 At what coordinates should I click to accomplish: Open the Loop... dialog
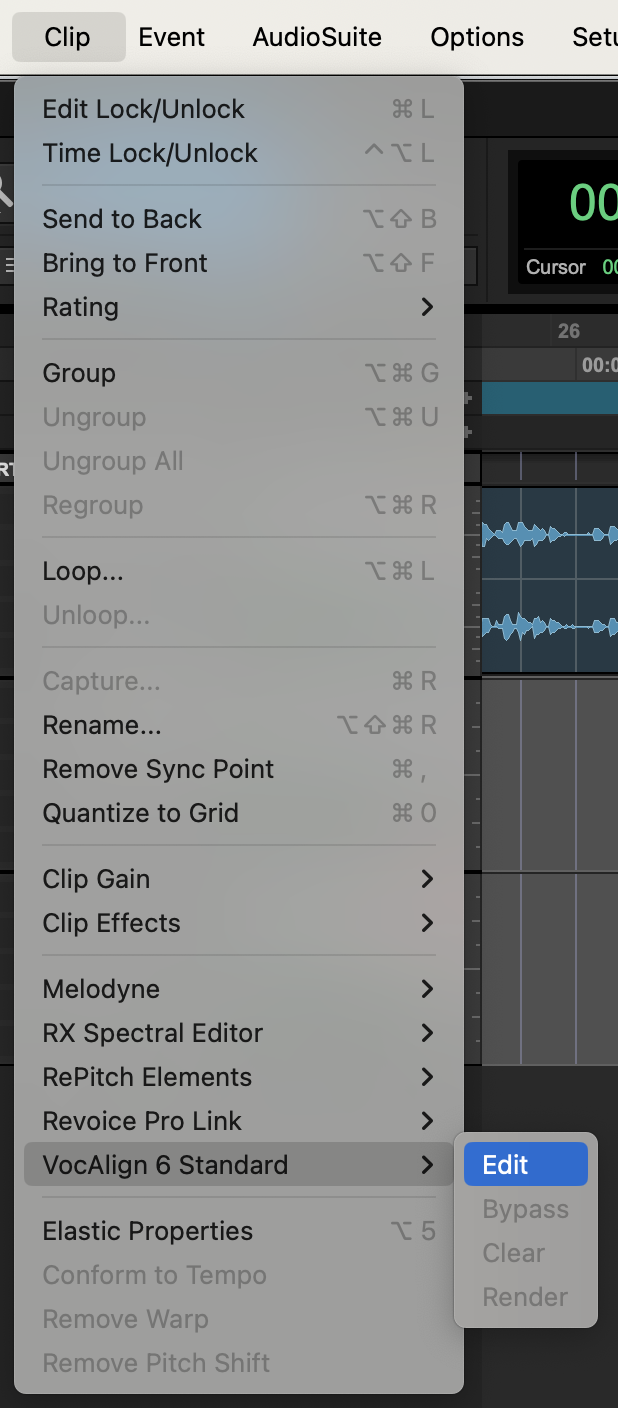83,571
